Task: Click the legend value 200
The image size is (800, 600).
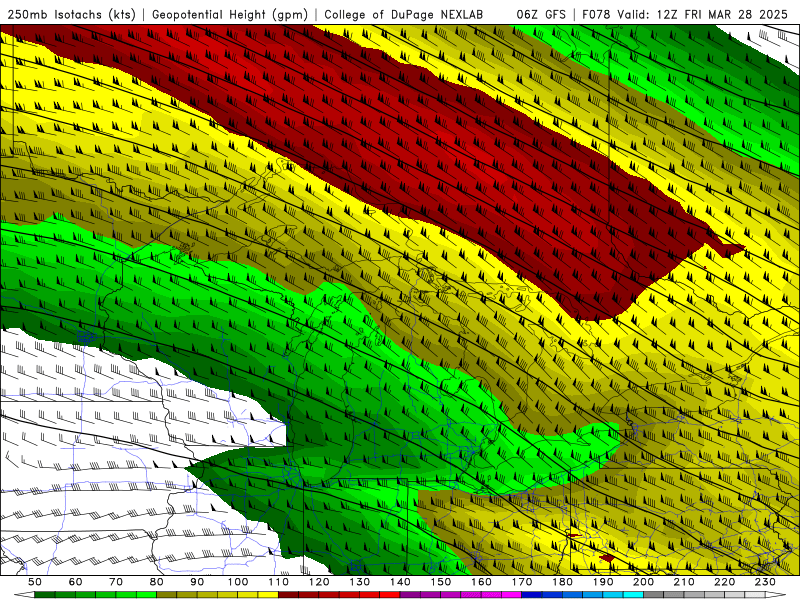Action: 644,582
